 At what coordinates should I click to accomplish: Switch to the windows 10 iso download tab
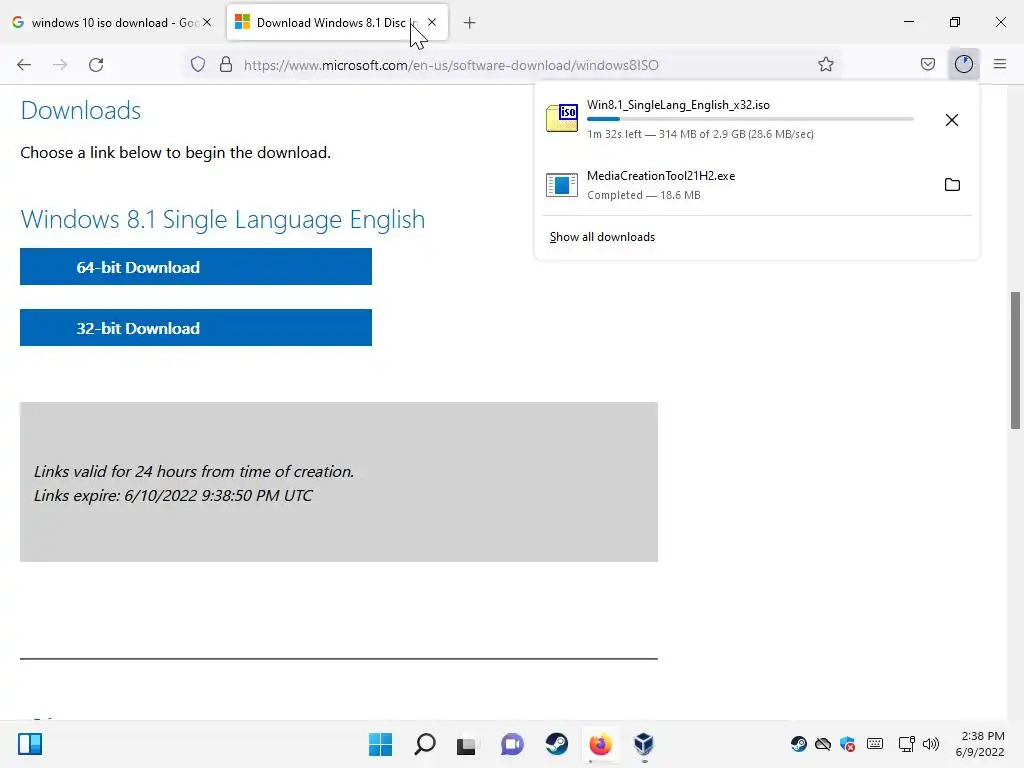112,22
